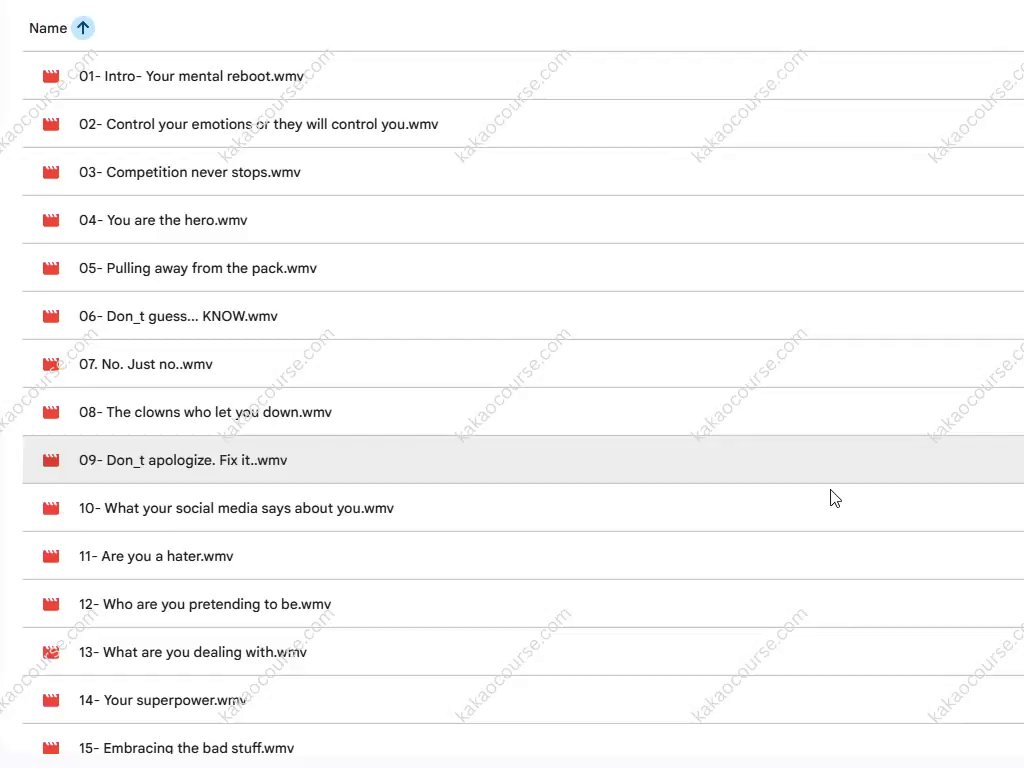Image resolution: width=1024 pixels, height=768 pixels.
Task: Select 15- Embracing the bad stuff.wmv
Action: [186, 748]
